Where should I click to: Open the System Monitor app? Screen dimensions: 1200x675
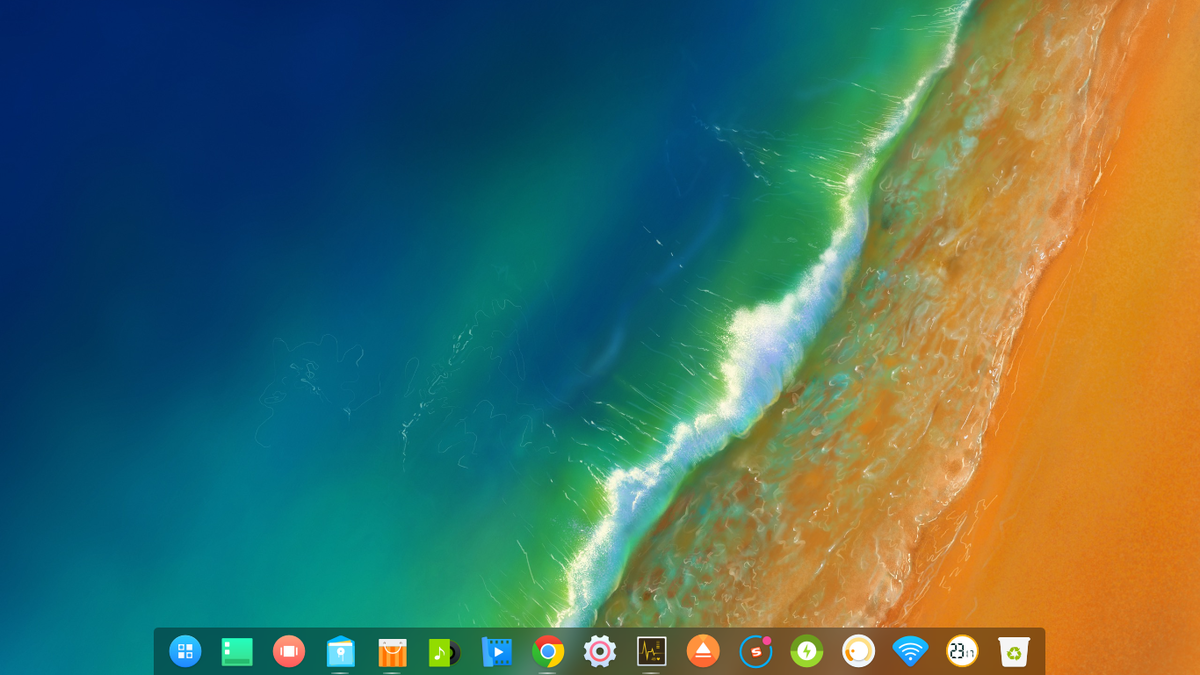[652, 651]
